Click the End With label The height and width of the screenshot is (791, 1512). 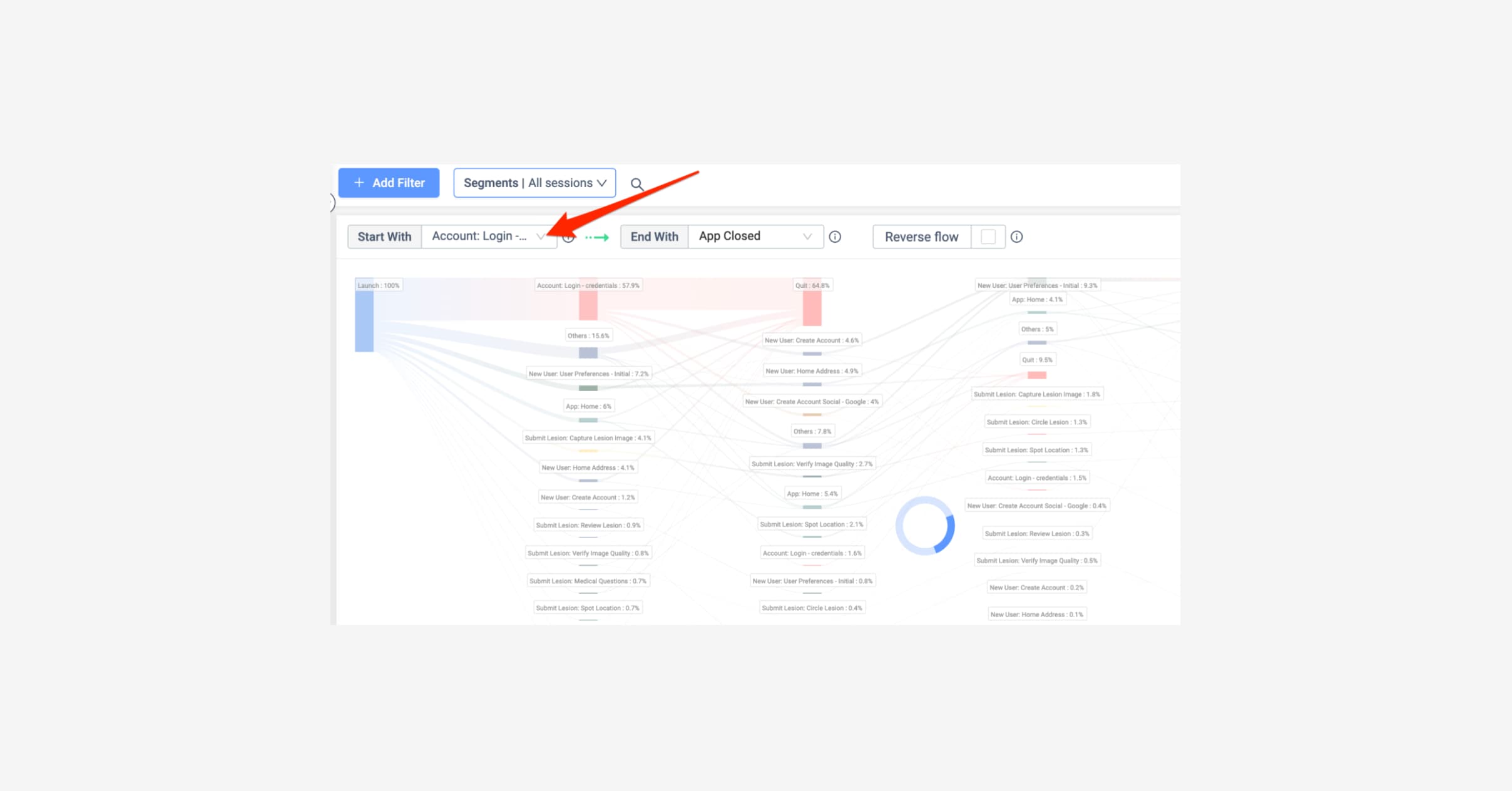(654, 237)
